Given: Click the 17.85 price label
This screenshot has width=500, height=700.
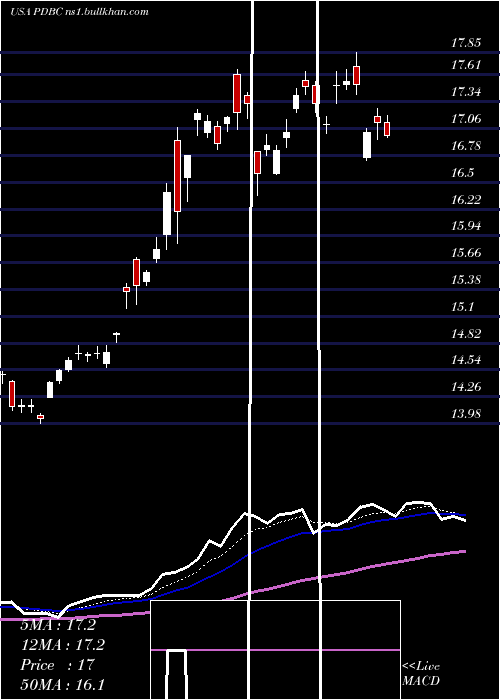Looking at the screenshot, I should (x=466, y=43).
